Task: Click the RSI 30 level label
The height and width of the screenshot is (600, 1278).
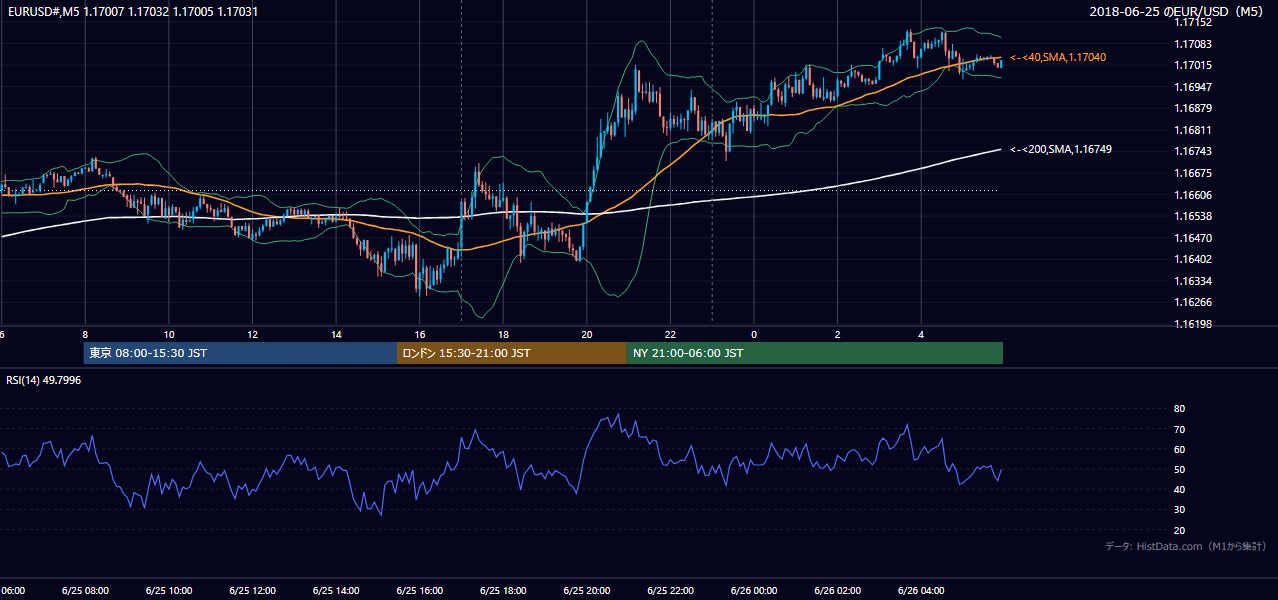Action: (x=1179, y=510)
